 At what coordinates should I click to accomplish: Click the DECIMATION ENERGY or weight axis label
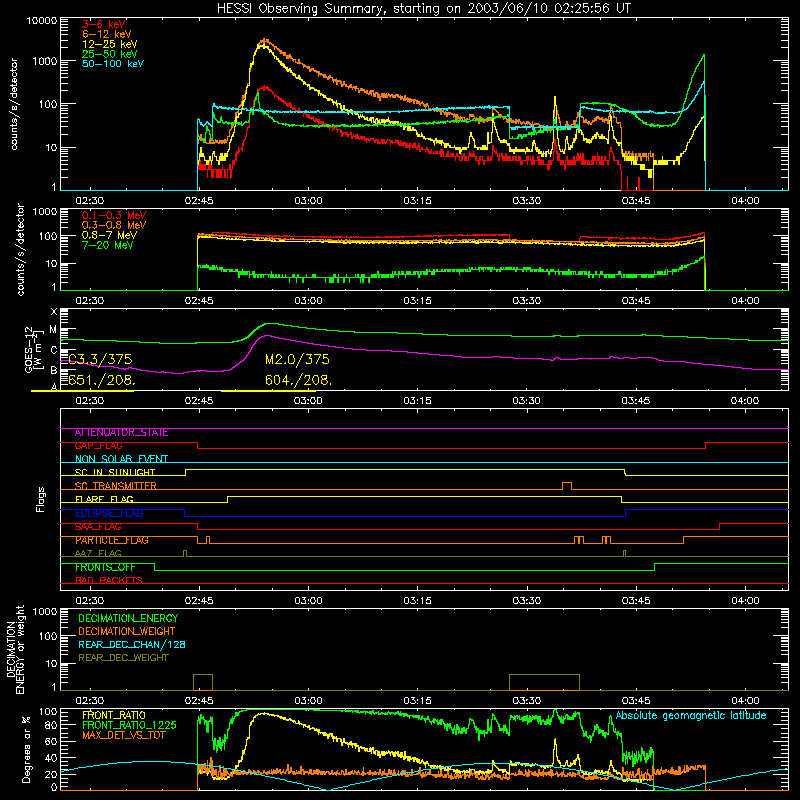[x=15, y=649]
